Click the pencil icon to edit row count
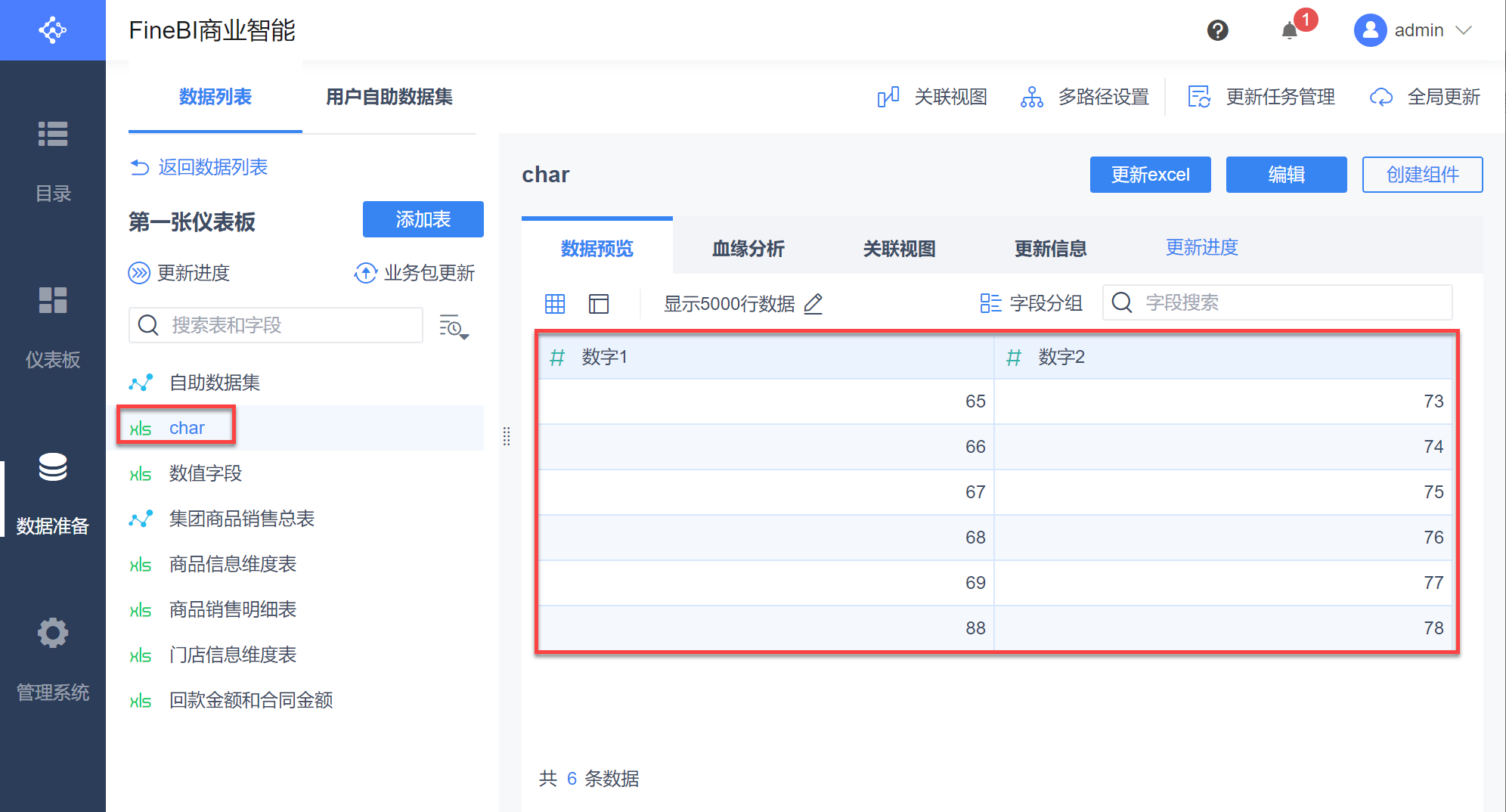Image resolution: width=1506 pixels, height=812 pixels. pos(813,304)
